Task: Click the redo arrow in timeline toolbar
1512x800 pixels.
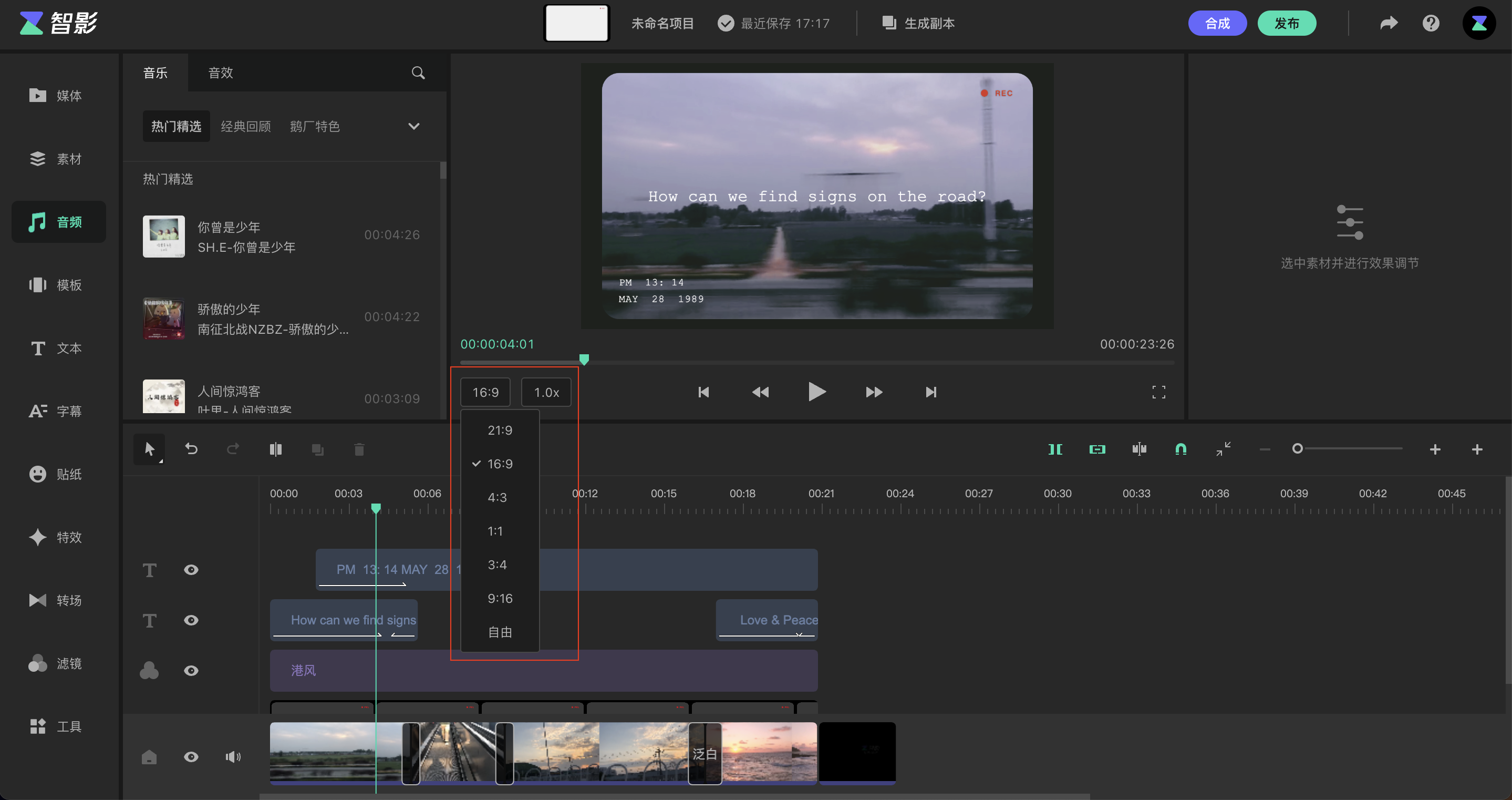Action: [x=233, y=449]
